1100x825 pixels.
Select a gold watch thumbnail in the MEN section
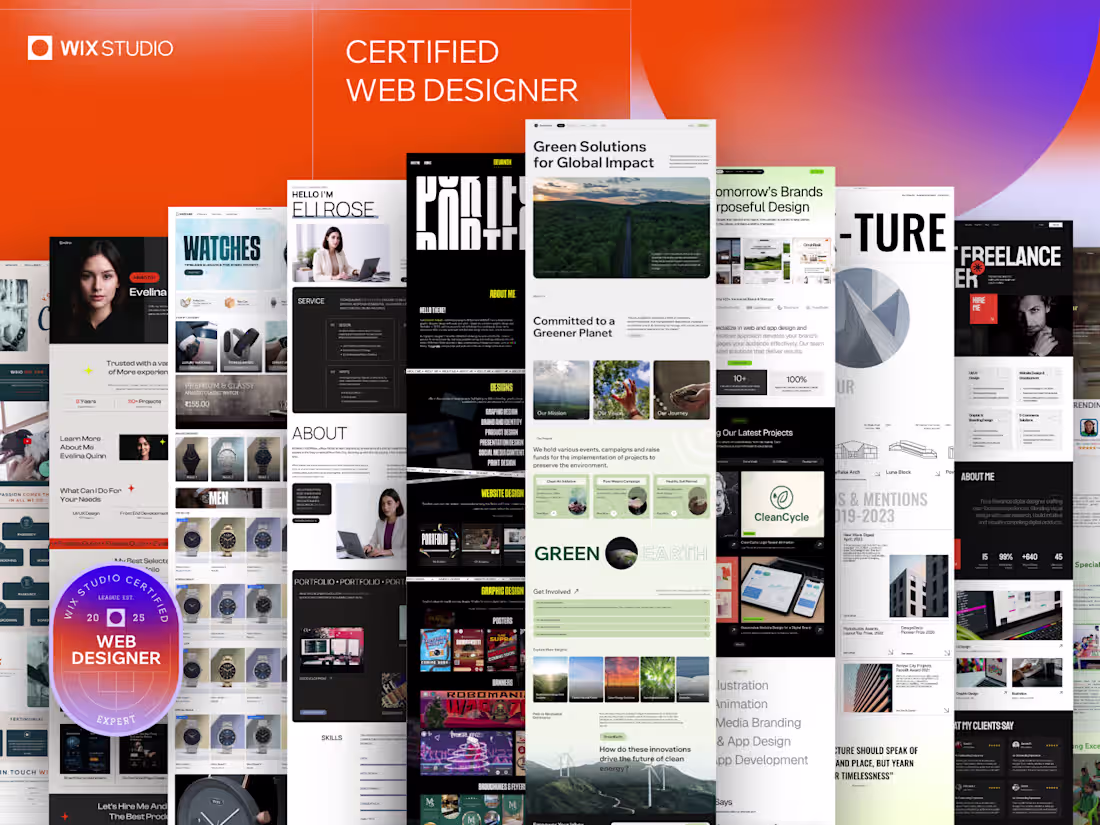click(x=228, y=538)
